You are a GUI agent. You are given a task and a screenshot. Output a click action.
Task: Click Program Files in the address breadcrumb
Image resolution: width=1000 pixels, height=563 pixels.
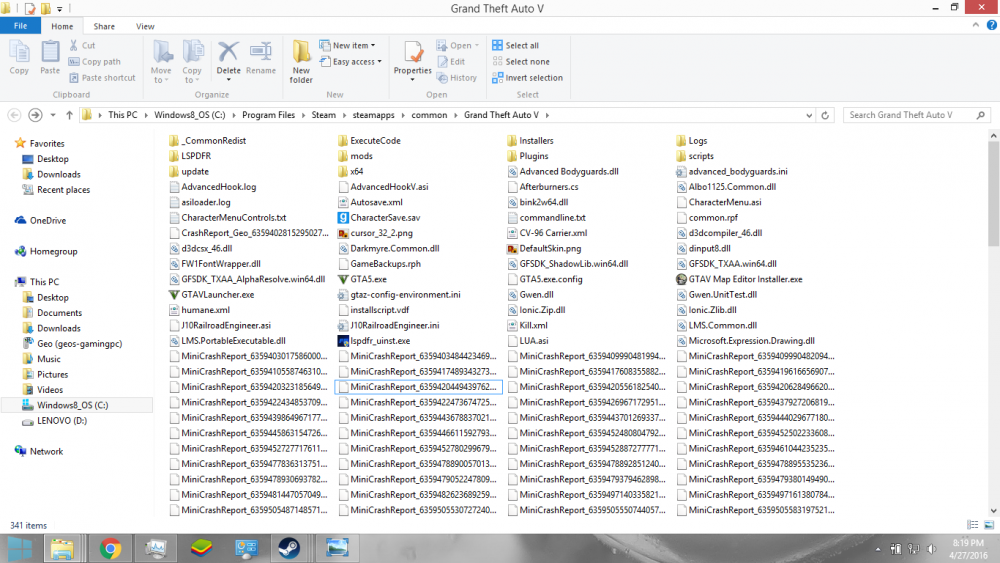coord(268,115)
